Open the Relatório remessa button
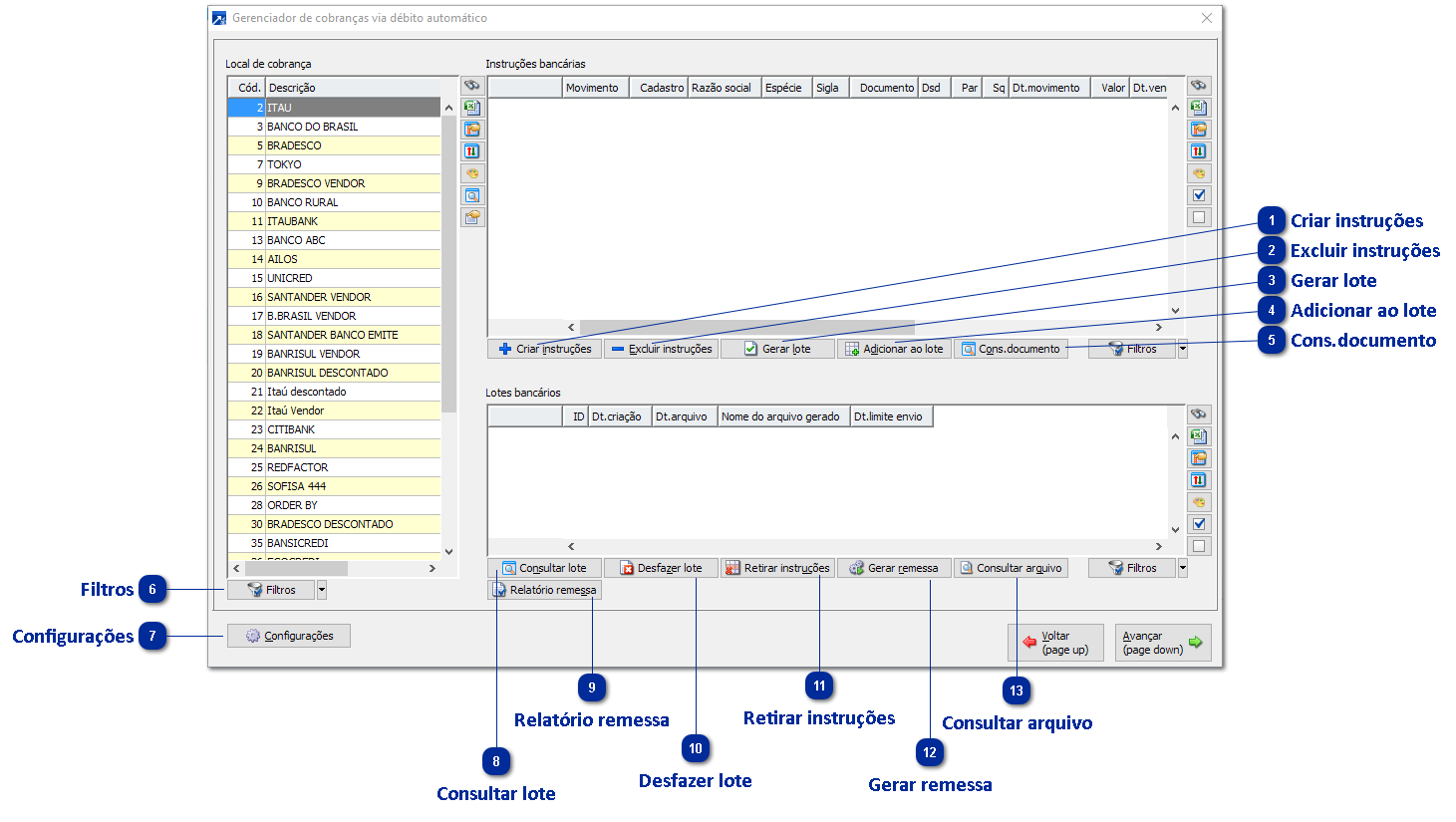1456x822 pixels. (x=544, y=590)
